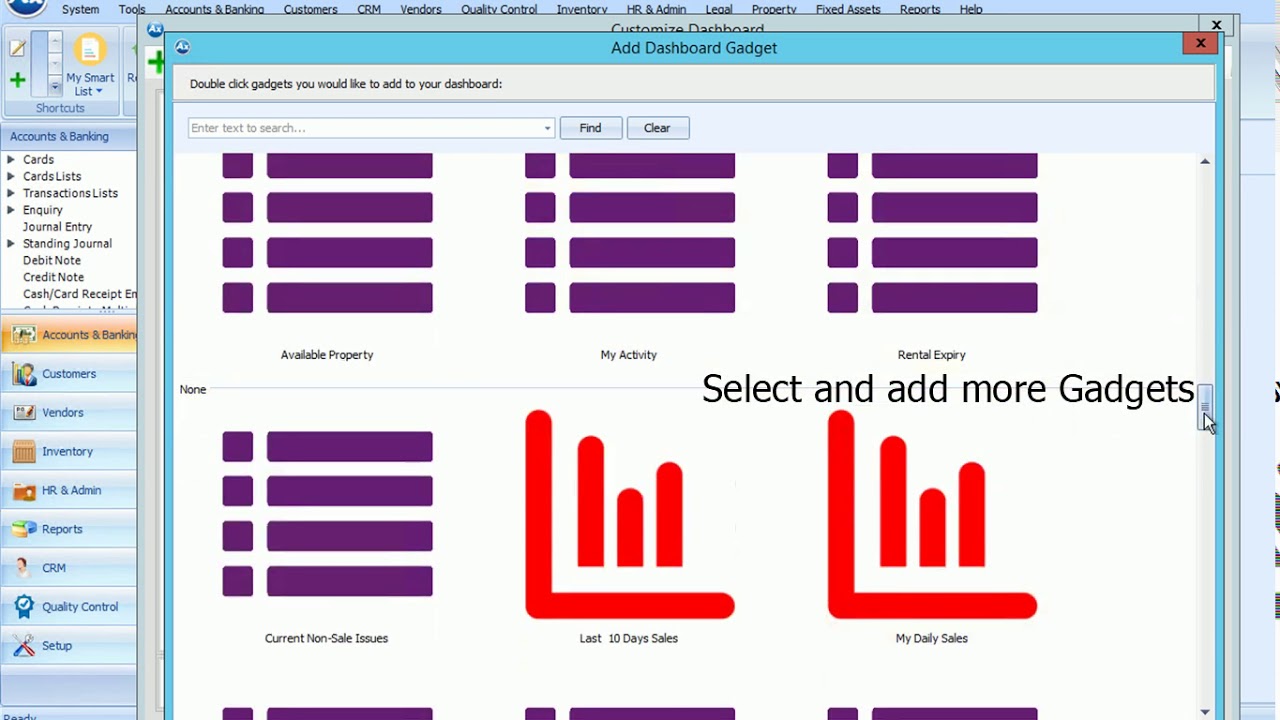1280x720 pixels.
Task: Close the Add Dashboard Gadget dialog
Action: (x=1200, y=43)
